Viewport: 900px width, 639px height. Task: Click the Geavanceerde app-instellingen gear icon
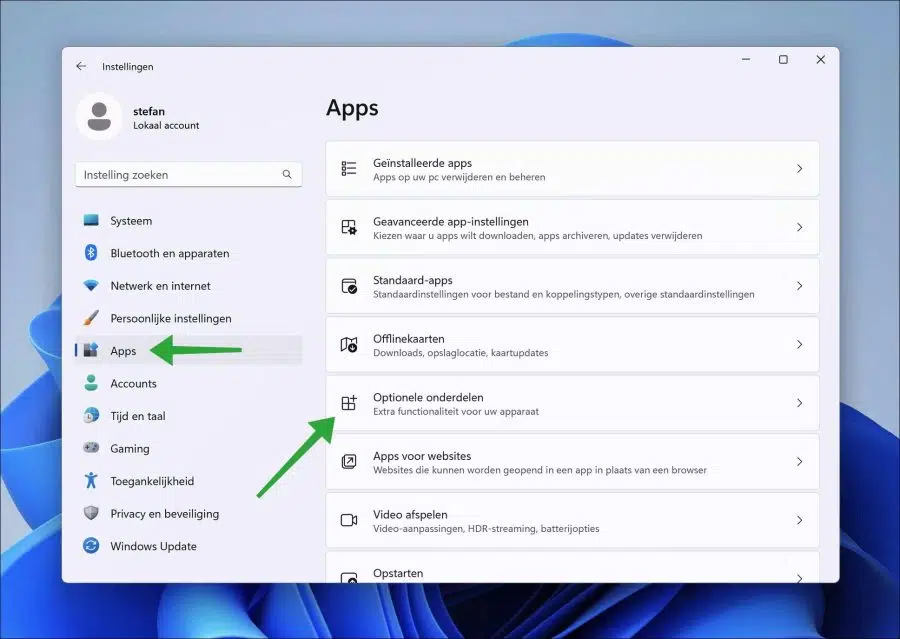click(x=349, y=227)
